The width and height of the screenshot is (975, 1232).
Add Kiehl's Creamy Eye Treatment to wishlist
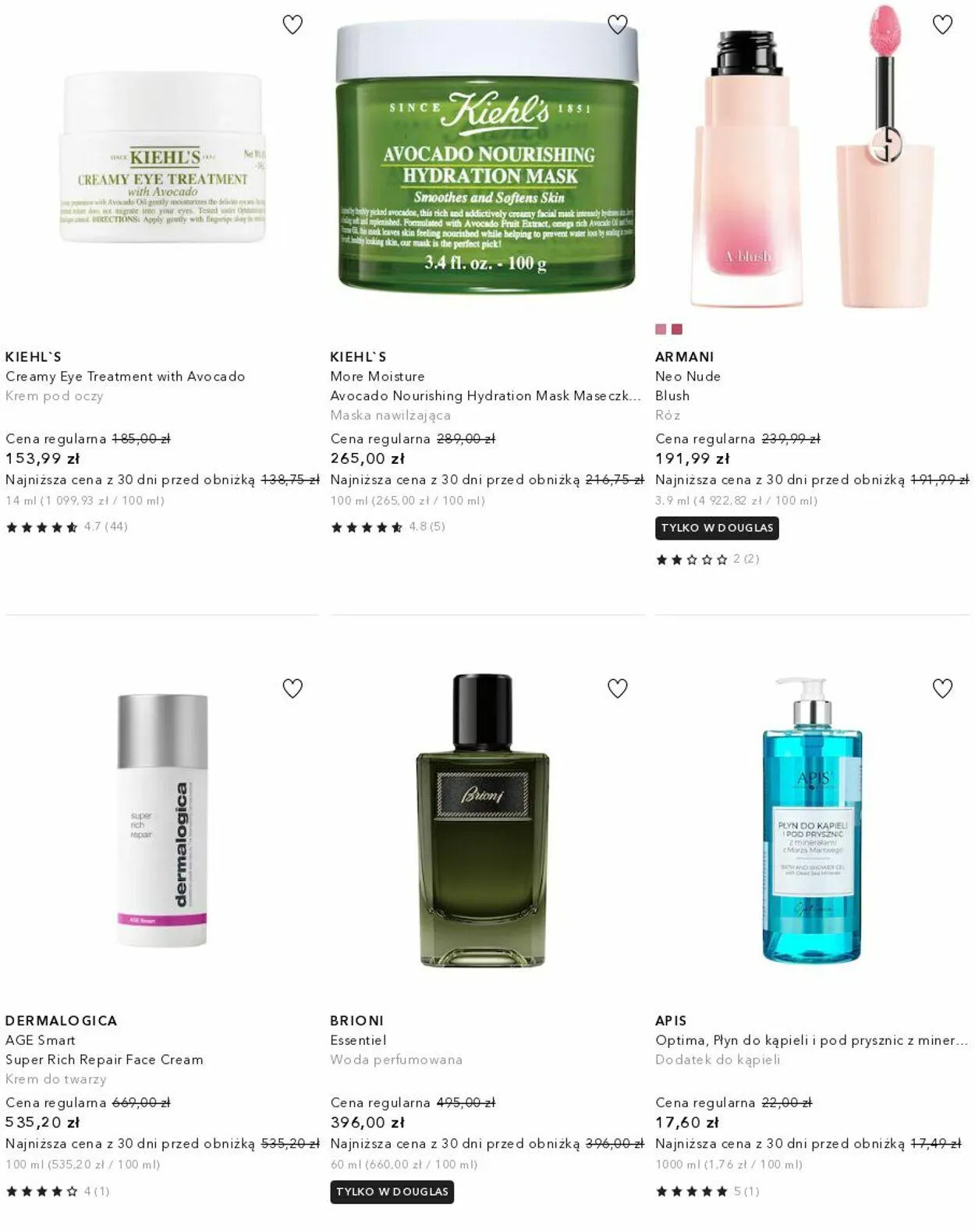[292, 25]
